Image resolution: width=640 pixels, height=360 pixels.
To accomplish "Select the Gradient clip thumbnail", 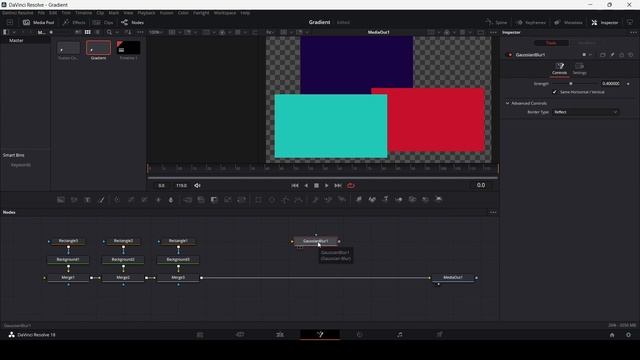I will pyautogui.click(x=98, y=48).
